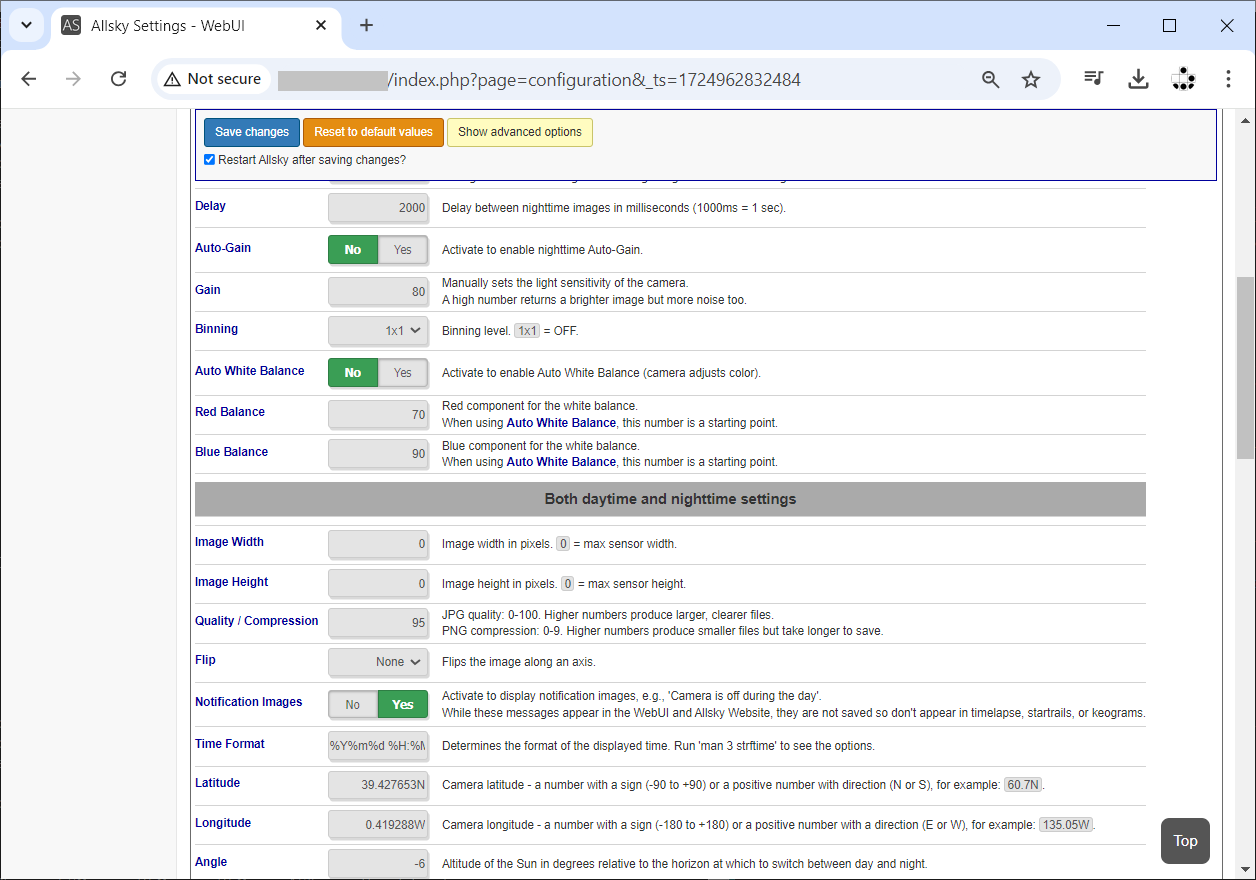The image size is (1256, 880).
Task: Click Save changes button
Action: click(x=252, y=132)
